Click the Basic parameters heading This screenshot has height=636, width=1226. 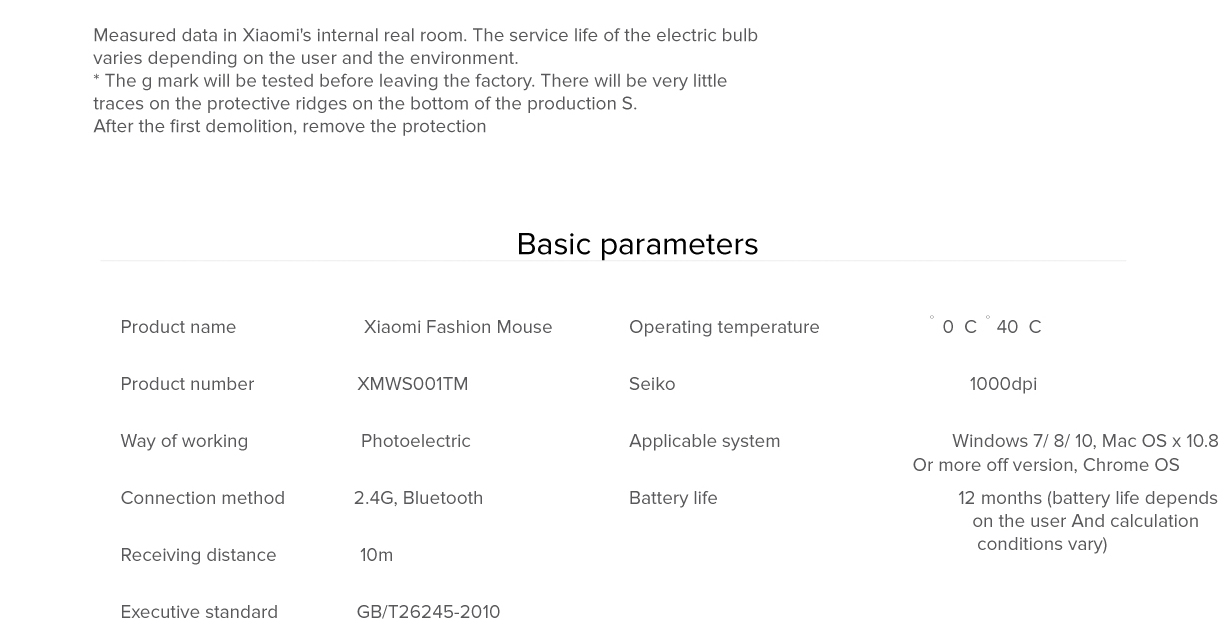(x=637, y=244)
